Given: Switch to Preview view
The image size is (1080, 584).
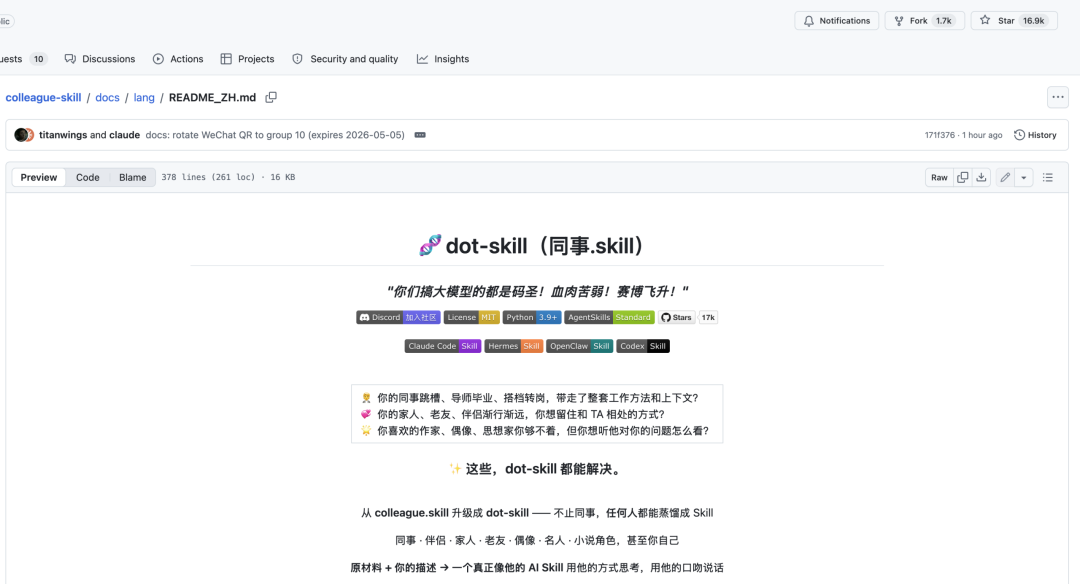Looking at the screenshot, I should click(39, 178).
